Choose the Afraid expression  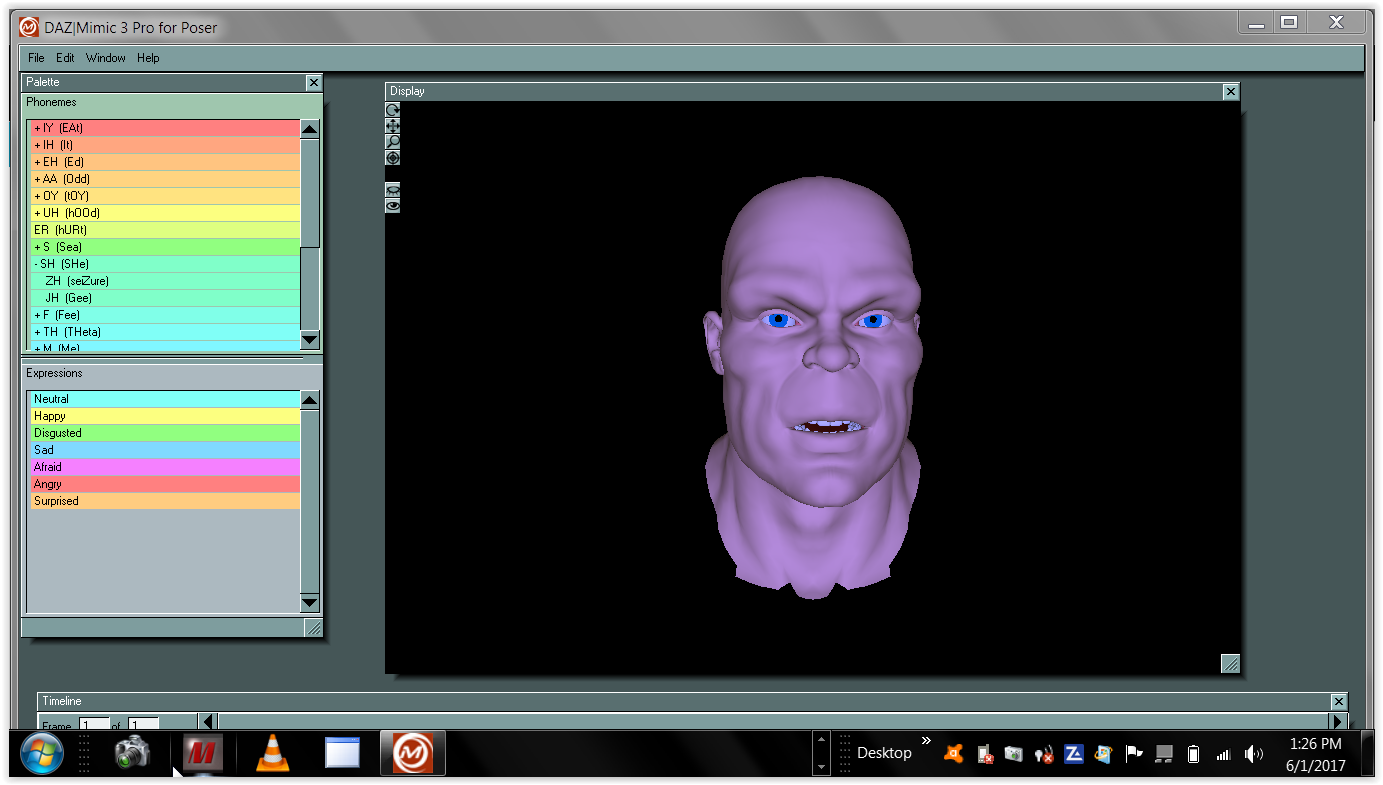165,467
